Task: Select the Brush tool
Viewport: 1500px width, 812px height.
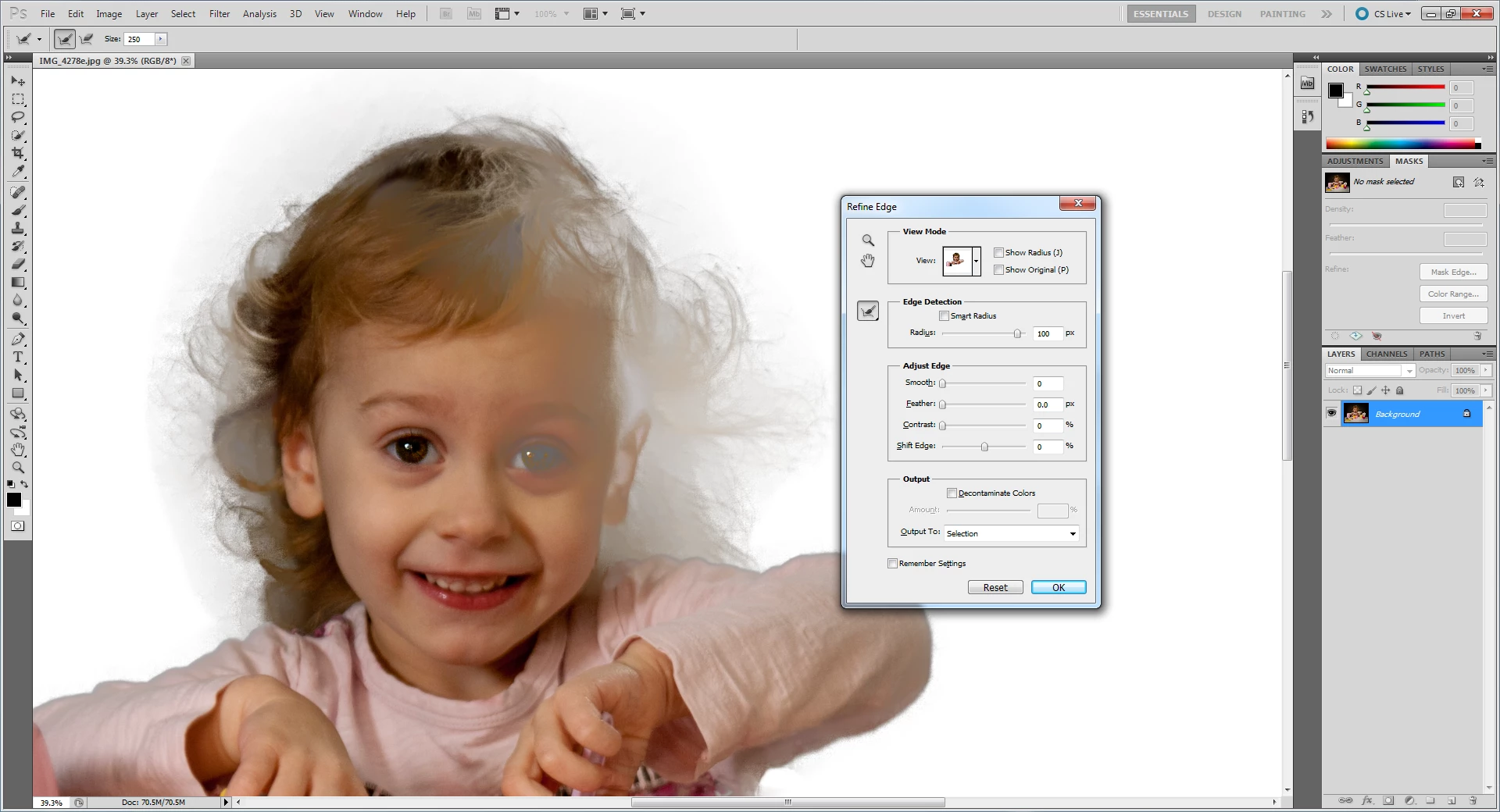Action: (18, 210)
